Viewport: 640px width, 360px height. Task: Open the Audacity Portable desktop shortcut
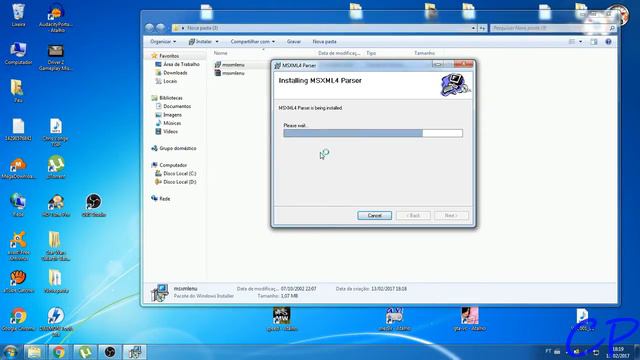point(56,17)
